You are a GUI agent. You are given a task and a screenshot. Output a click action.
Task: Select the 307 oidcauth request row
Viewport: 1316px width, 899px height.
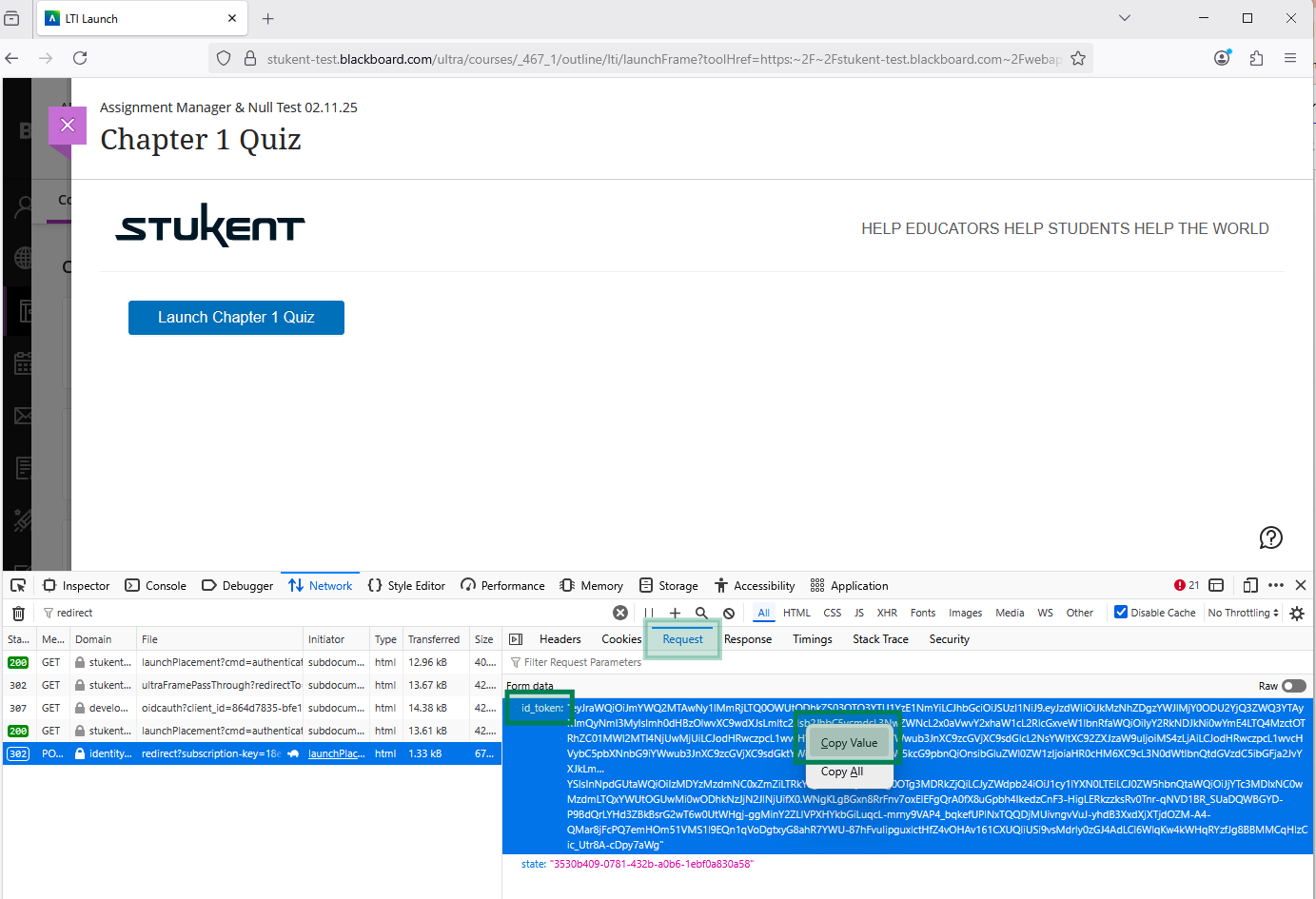tap(251, 708)
